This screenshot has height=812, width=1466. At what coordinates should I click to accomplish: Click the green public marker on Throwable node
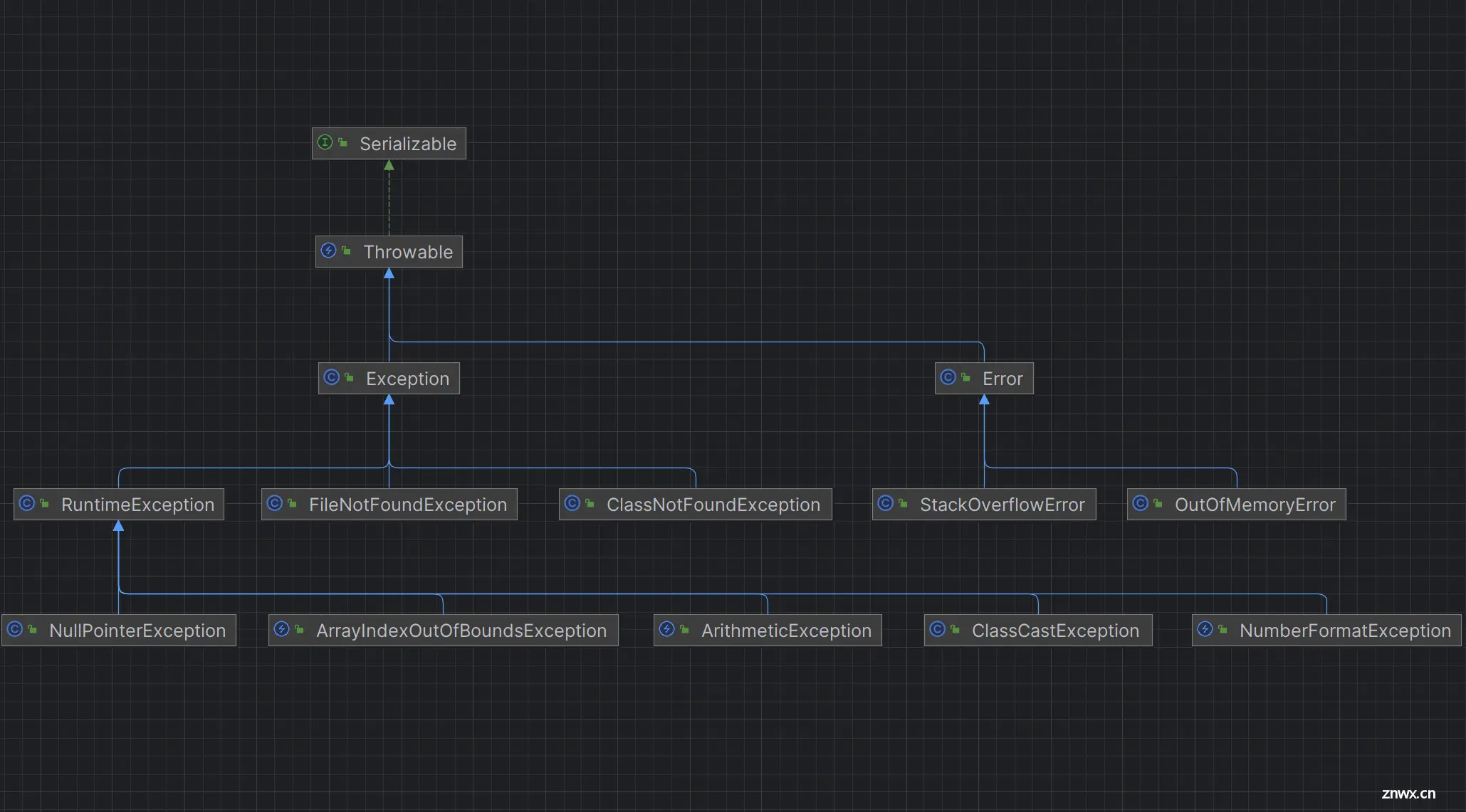(346, 251)
